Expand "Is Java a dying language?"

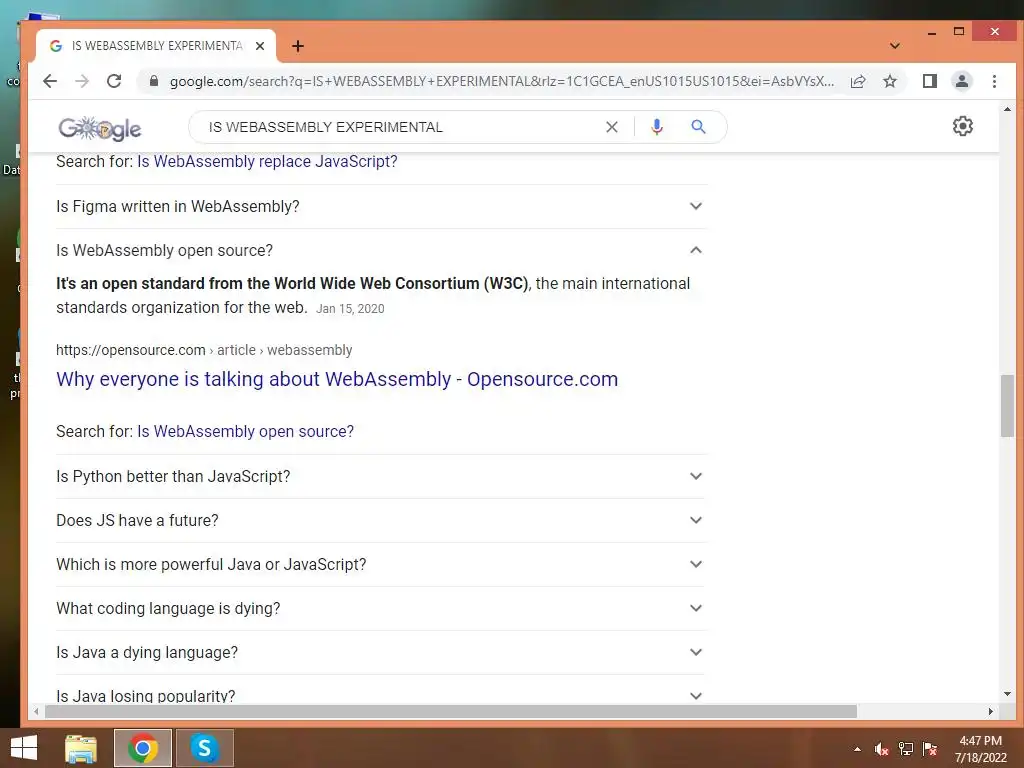(x=381, y=652)
